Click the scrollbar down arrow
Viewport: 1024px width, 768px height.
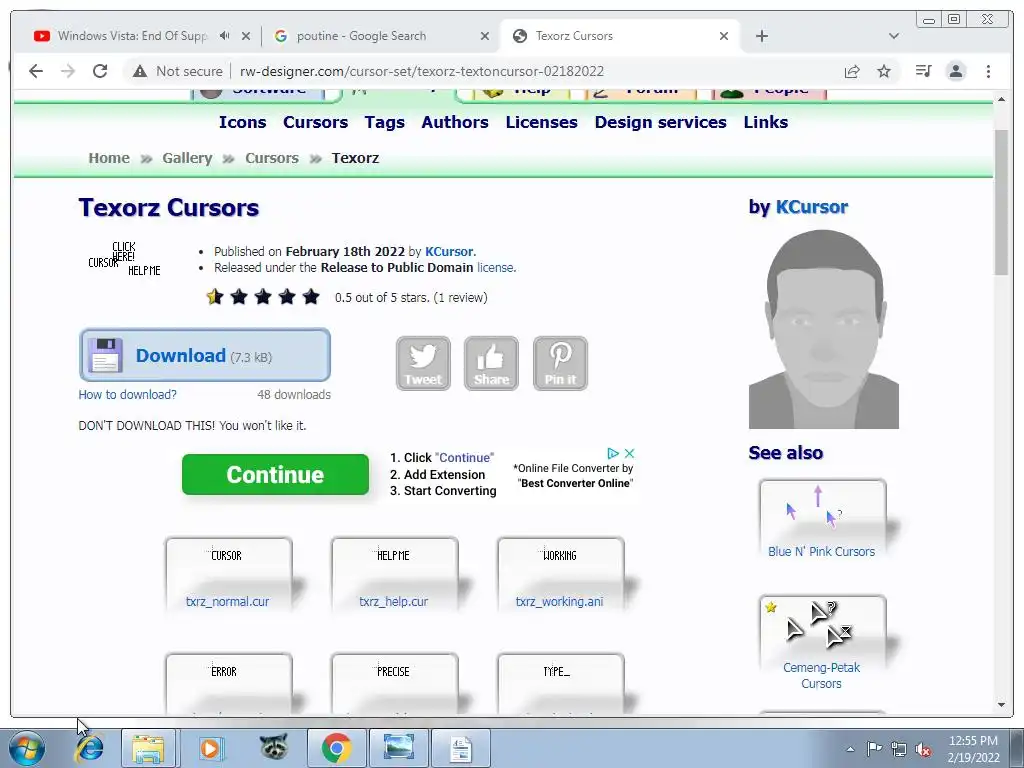pyautogui.click(x=1001, y=705)
